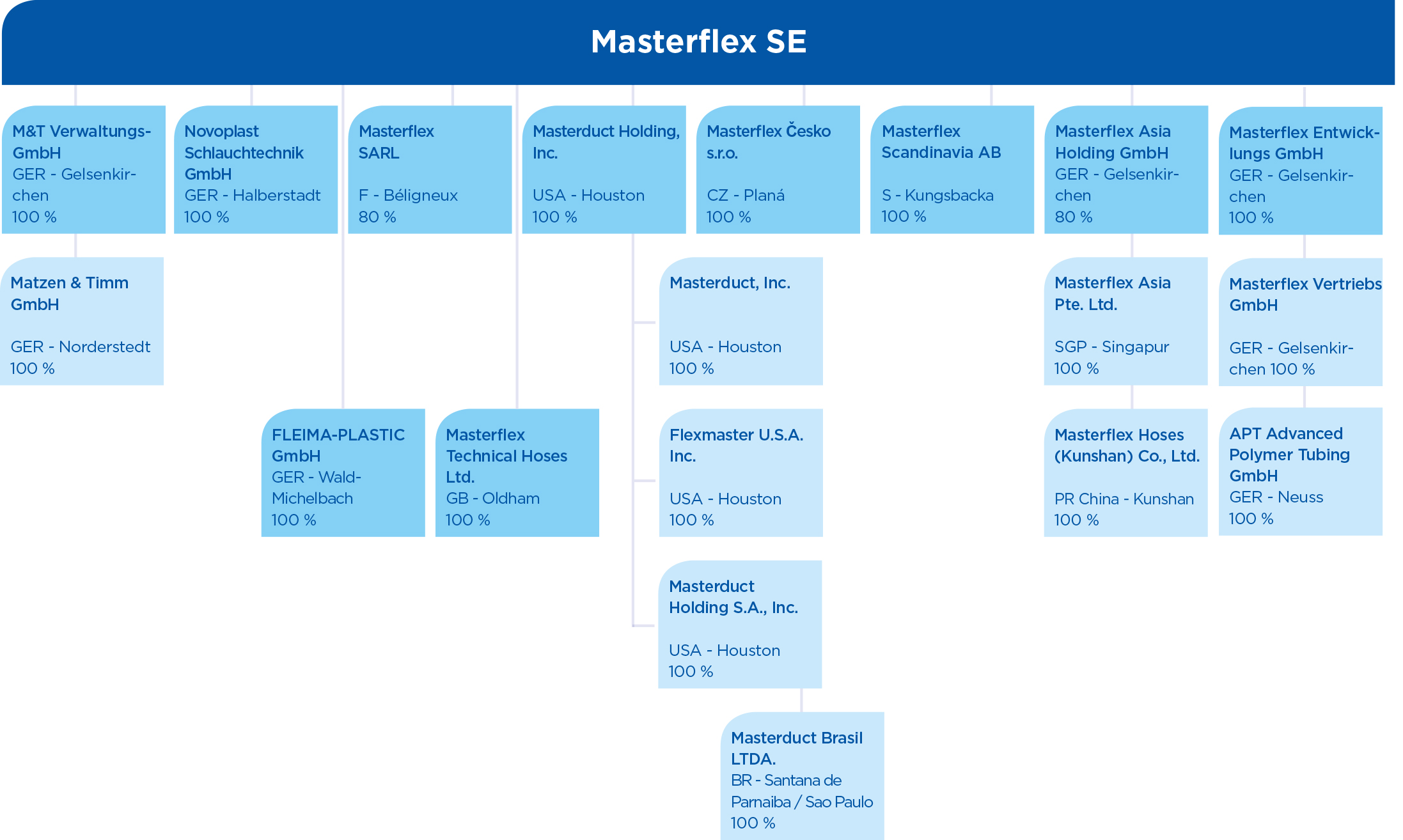Click '80 %' in Masterflex Asia Holding box

[1074, 217]
